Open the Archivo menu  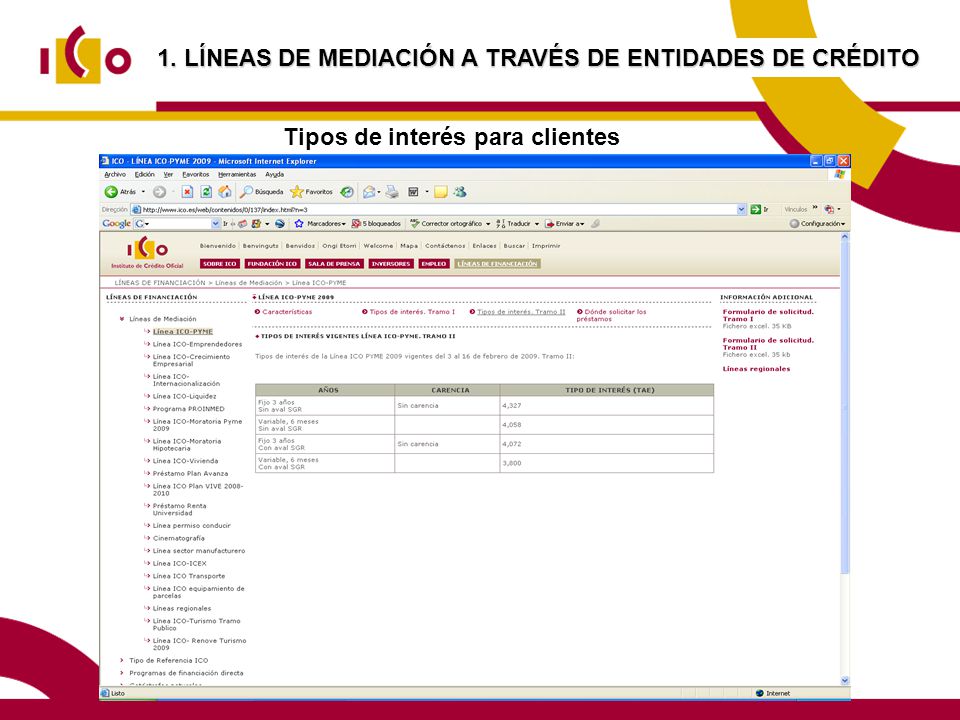(114, 174)
